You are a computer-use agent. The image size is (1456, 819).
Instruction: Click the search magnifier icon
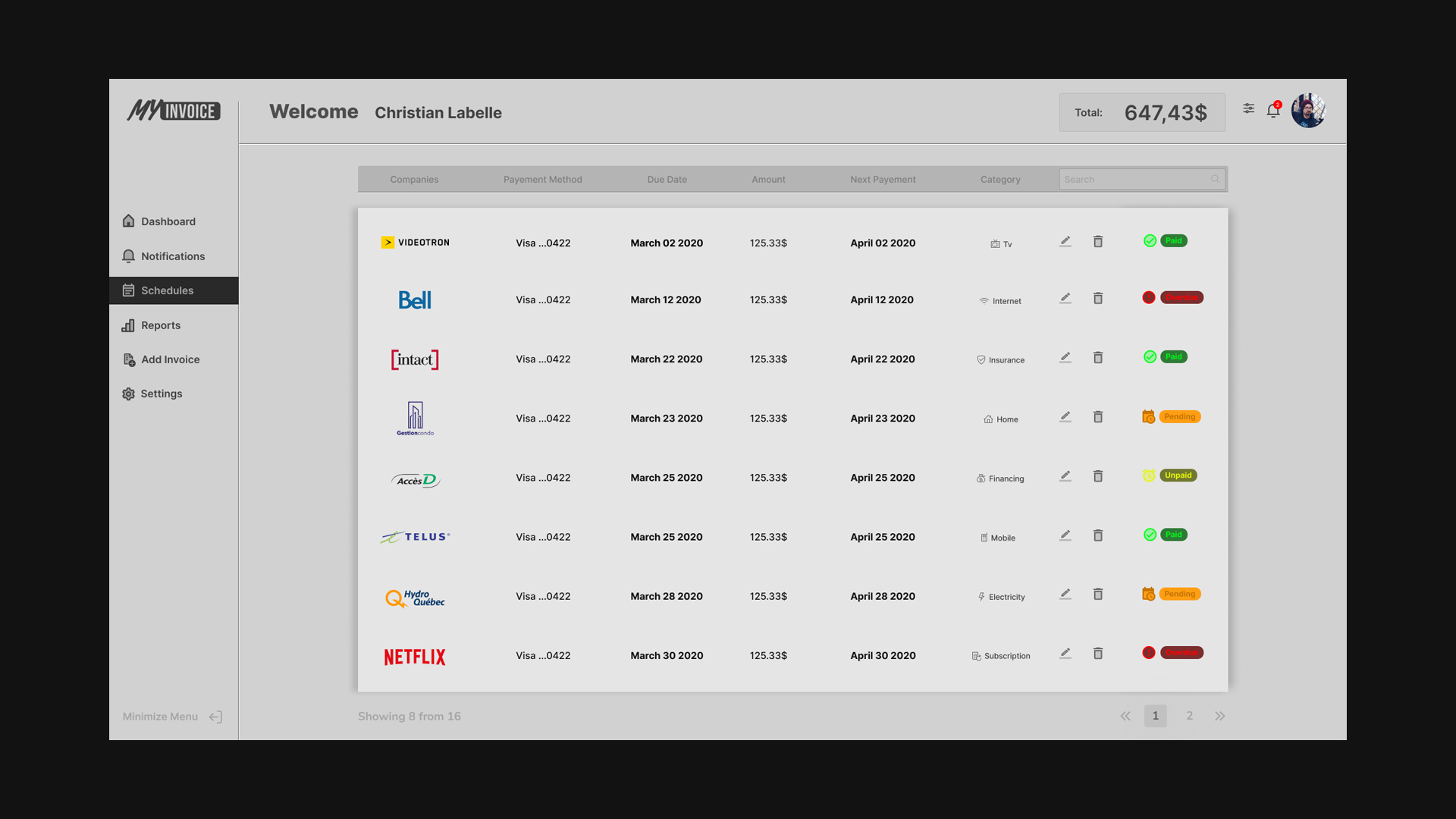pyautogui.click(x=1215, y=179)
